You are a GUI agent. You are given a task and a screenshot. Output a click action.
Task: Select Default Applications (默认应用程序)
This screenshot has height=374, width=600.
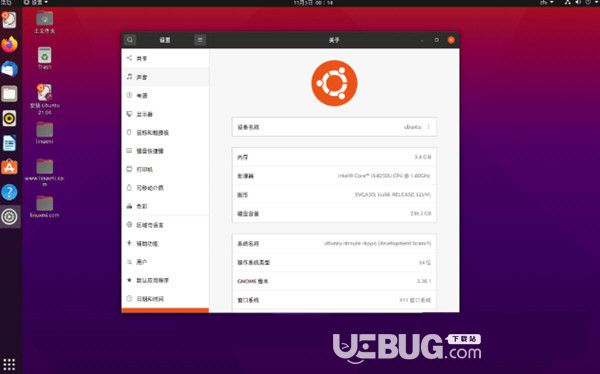(x=165, y=280)
